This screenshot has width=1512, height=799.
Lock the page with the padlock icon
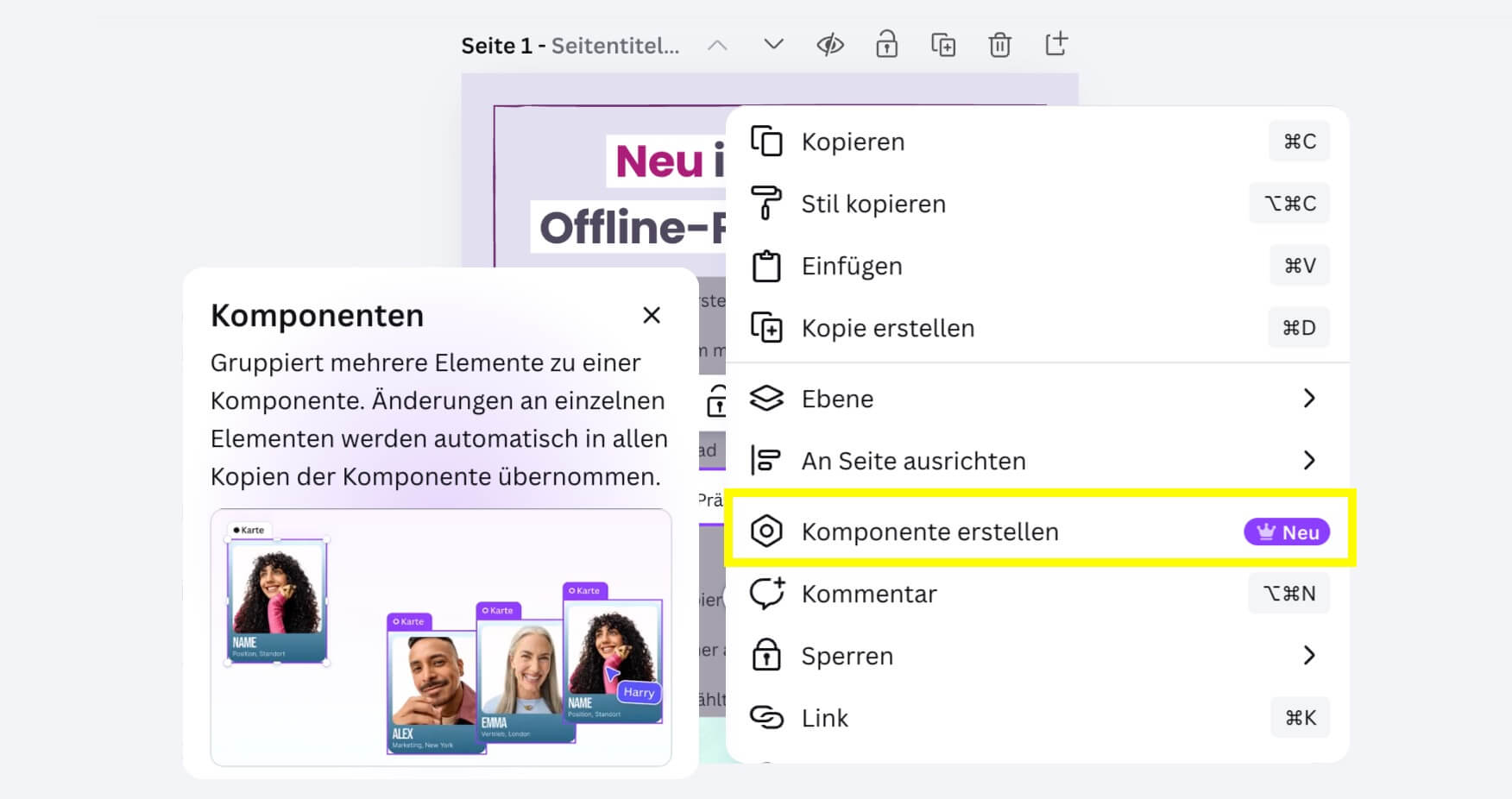(886, 45)
